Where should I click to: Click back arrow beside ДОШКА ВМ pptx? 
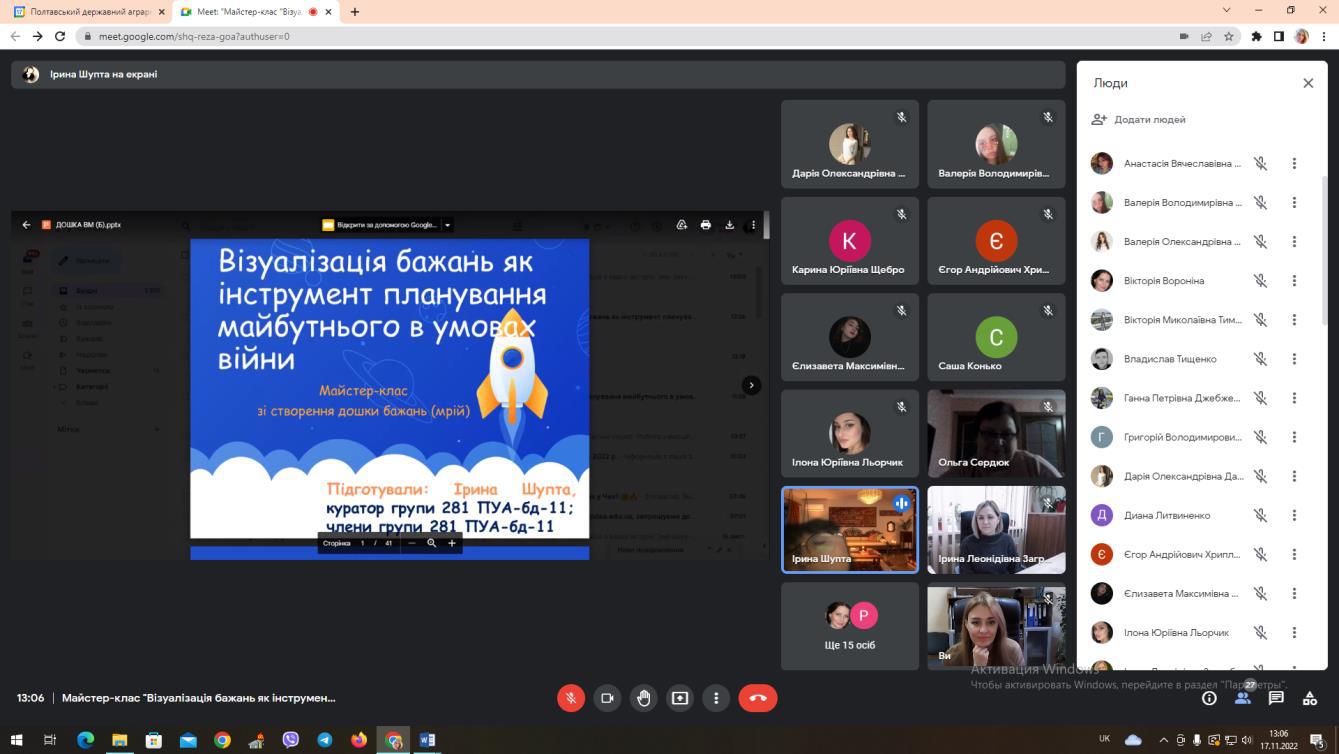[x=26, y=225]
